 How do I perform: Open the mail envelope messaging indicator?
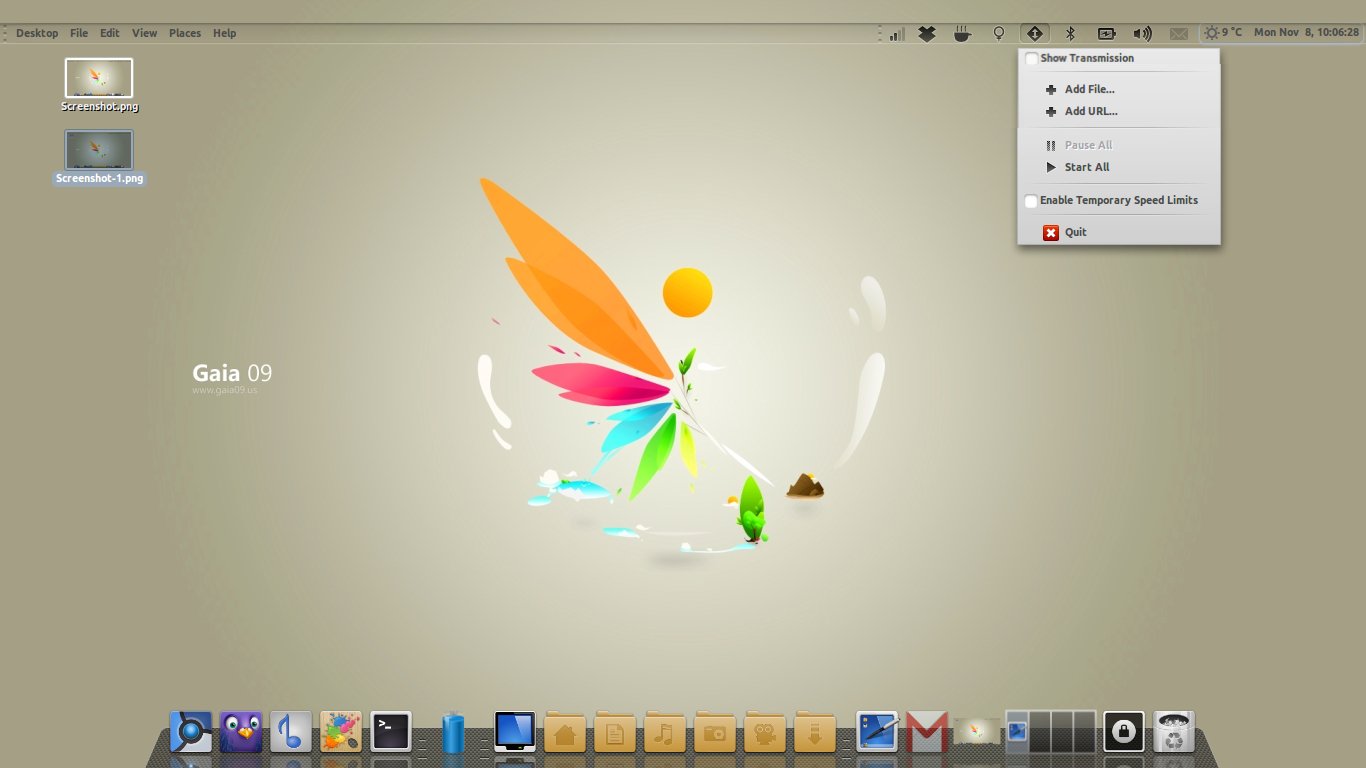(1179, 33)
